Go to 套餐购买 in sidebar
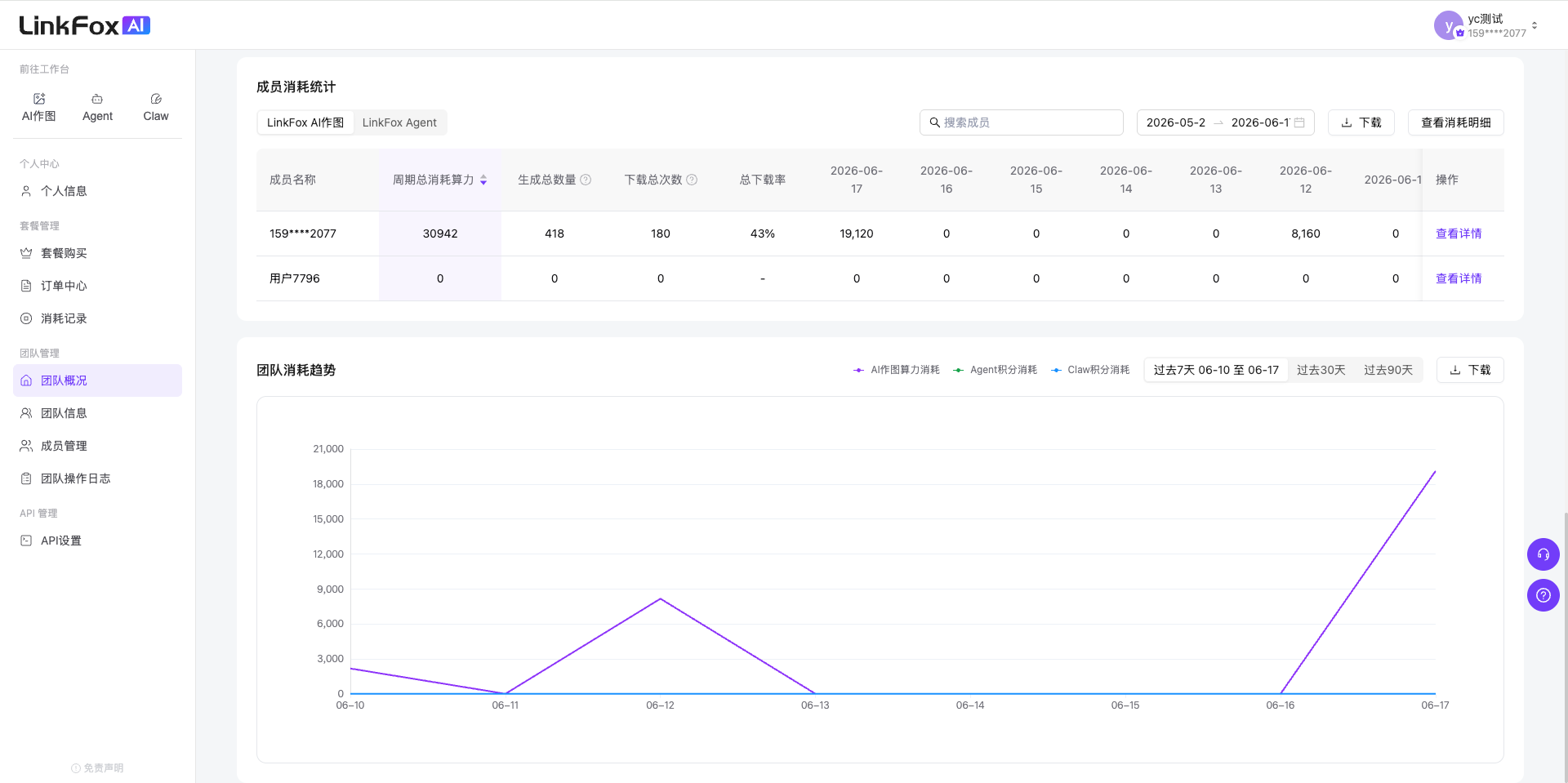This screenshot has width=1568, height=783. [x=97, y=253]
